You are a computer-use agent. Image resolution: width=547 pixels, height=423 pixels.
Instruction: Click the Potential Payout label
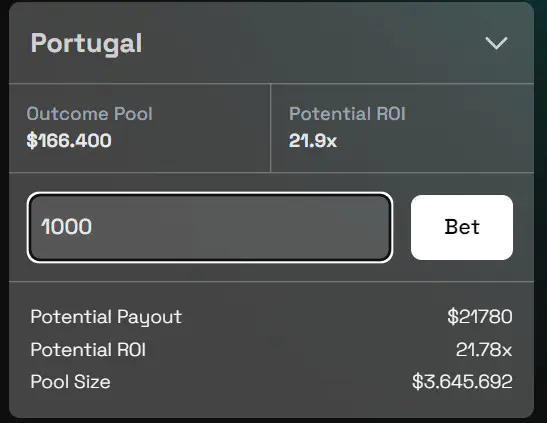point(106,317)
